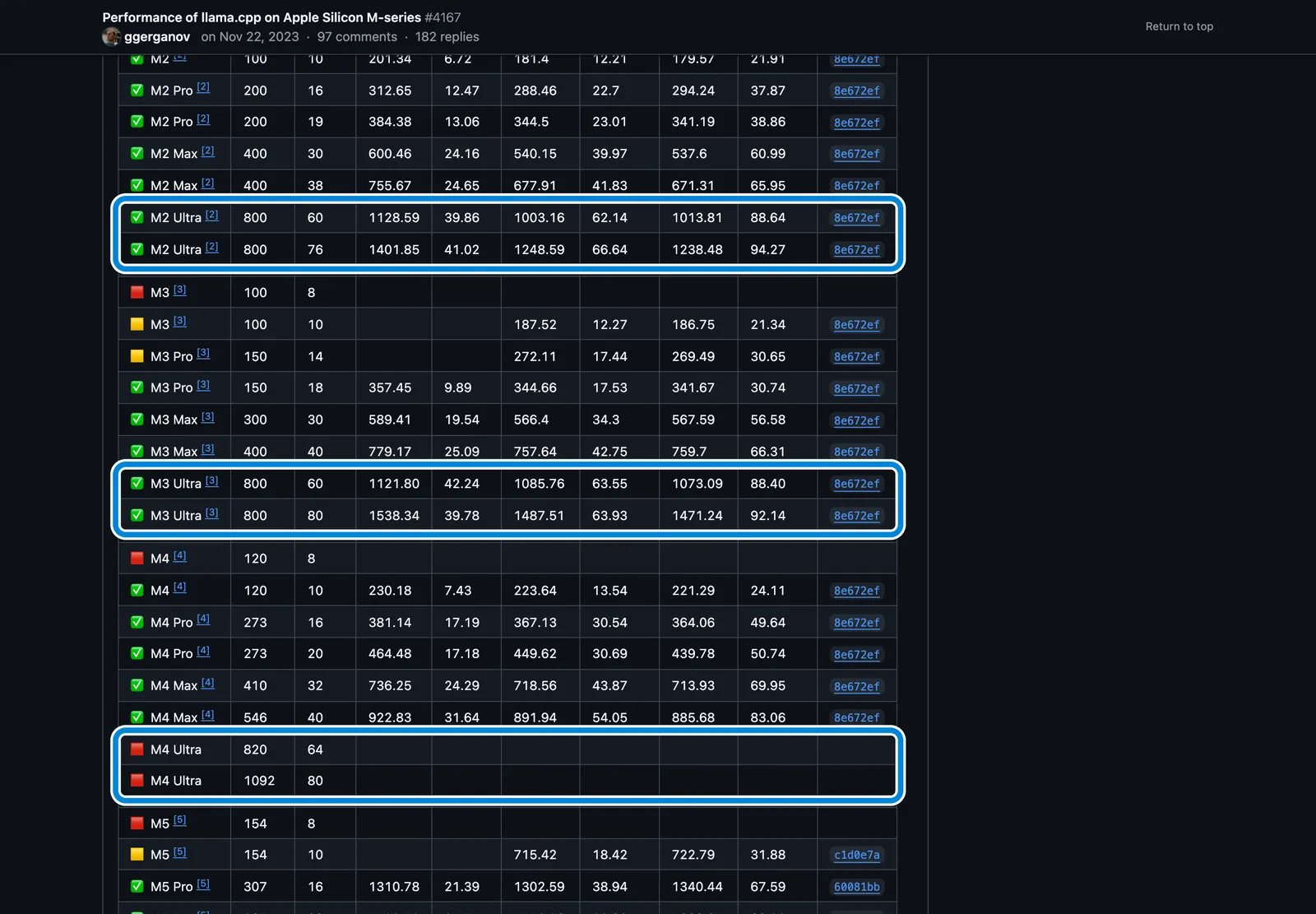Image resolution: width=1316 pixels, height=914 pixels.
Task: Click the red square in the M4 Ultra 820 row
Action: [137, 749]
